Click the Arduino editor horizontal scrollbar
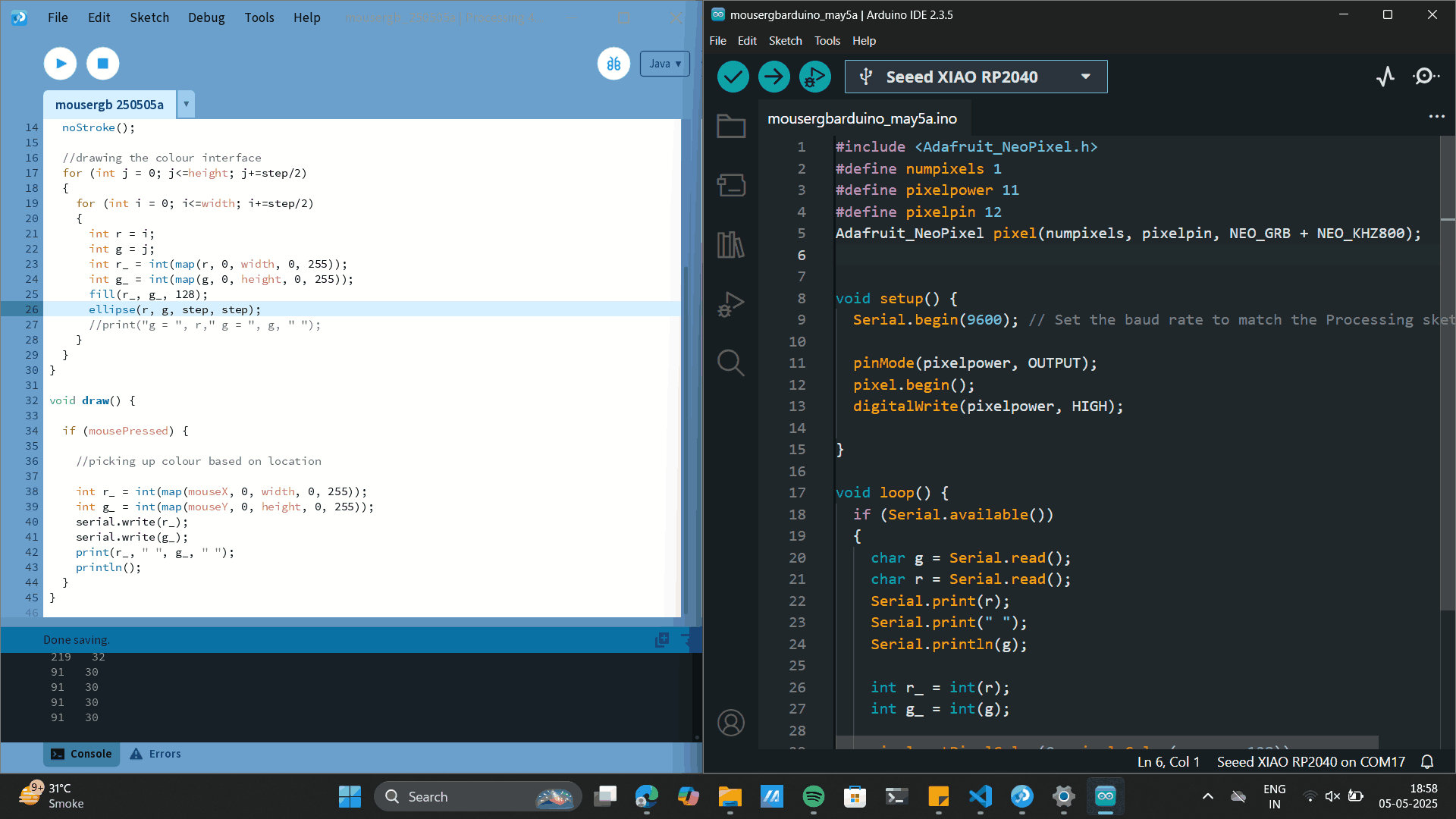The image size is (1456, 819). coord(1107,742)
